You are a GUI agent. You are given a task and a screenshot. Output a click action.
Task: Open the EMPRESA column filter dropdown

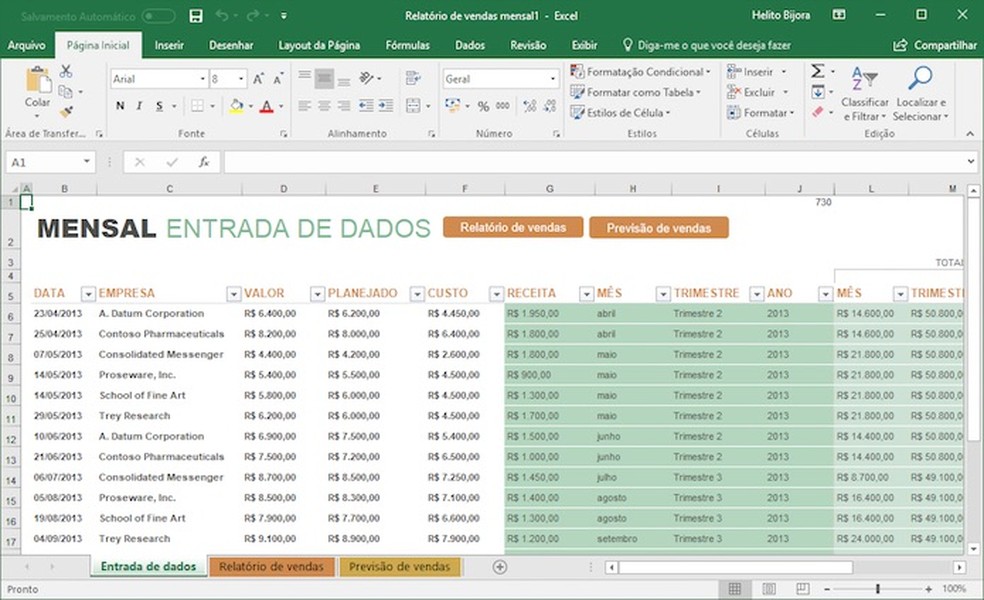click(x=232, y=294)
